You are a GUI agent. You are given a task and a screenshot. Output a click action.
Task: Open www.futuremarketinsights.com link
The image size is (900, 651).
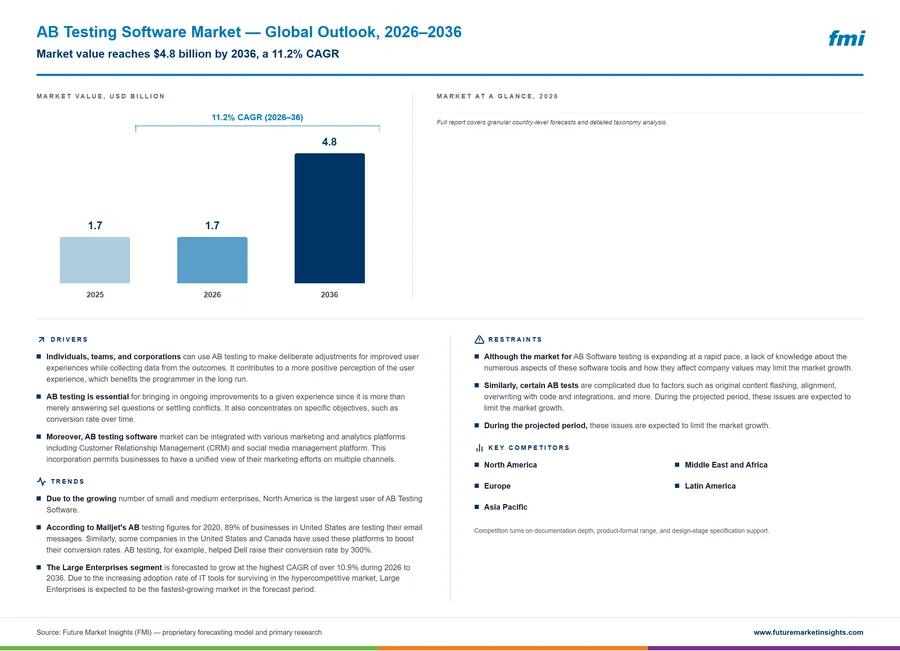click(808, 632)
